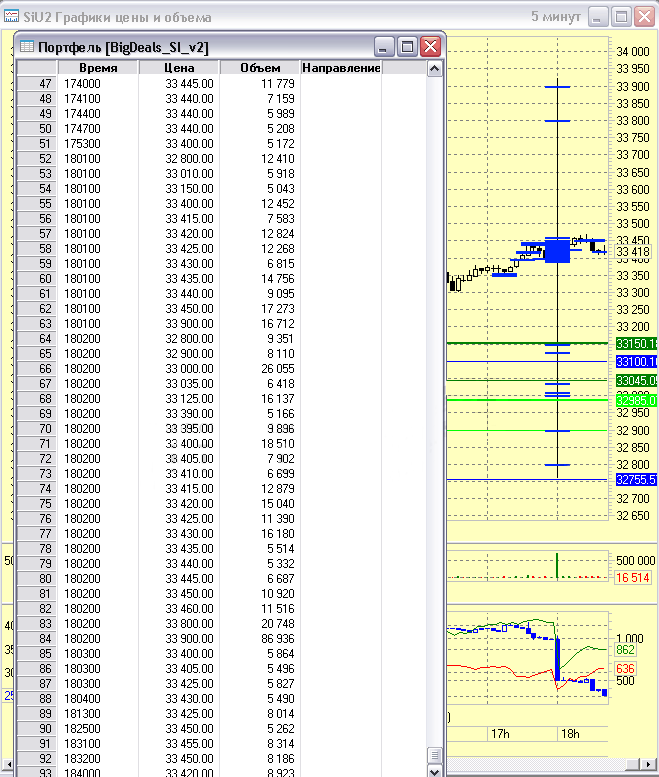Click price 33 460.00 in row 82
This screenshot has width=659, height=777.
point(189,609)
